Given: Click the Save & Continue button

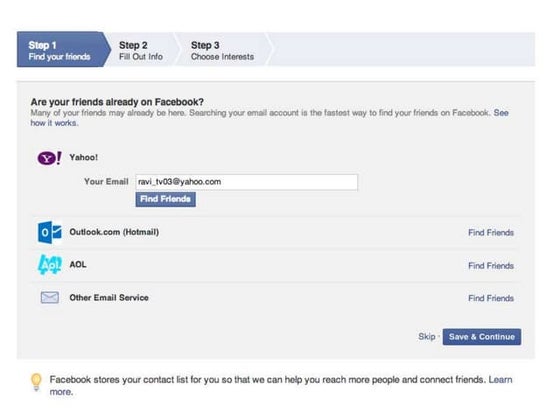Looking at the screenshot, I should (482, 337).
